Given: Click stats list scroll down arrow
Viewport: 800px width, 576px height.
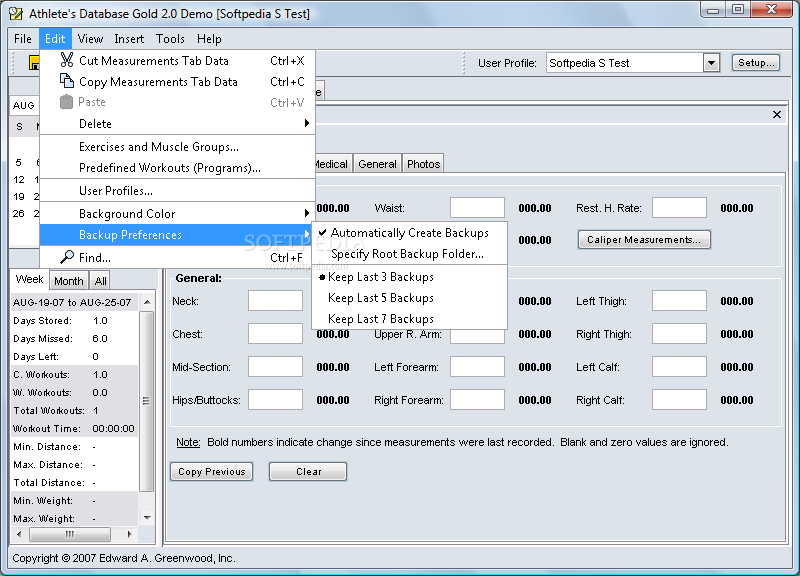Looking at the screenshot, I should [x=147, y=518].
